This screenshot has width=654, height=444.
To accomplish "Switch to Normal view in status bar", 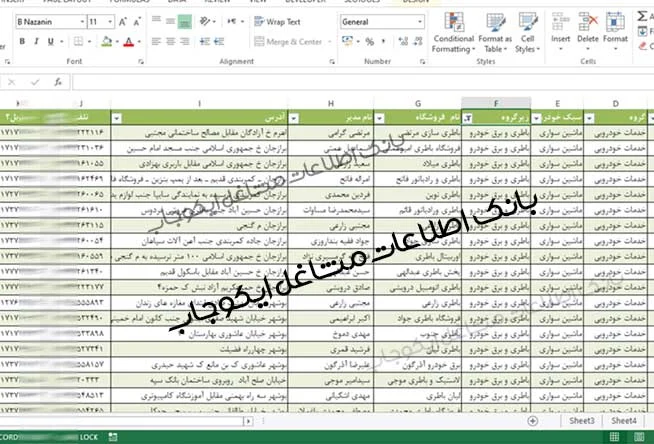I will 614,437.
